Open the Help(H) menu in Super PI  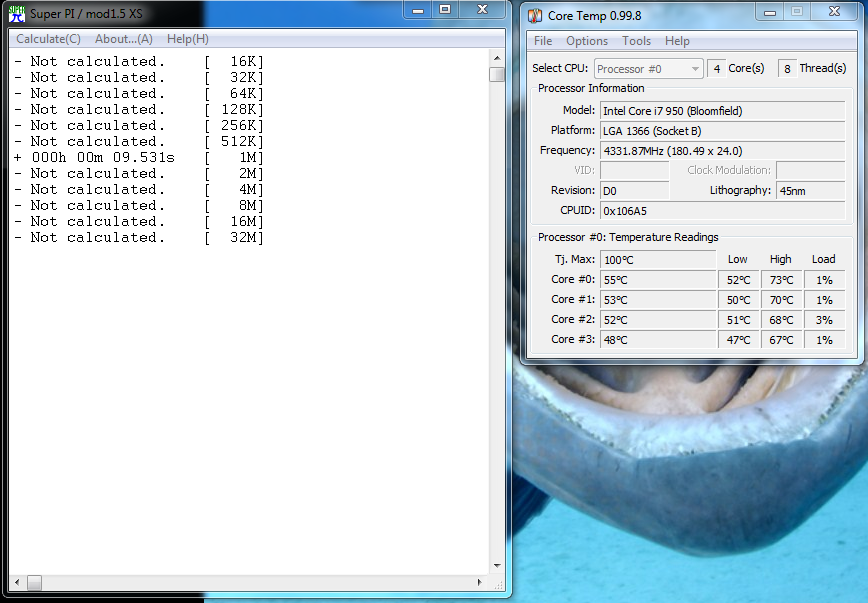click(187, 39)
